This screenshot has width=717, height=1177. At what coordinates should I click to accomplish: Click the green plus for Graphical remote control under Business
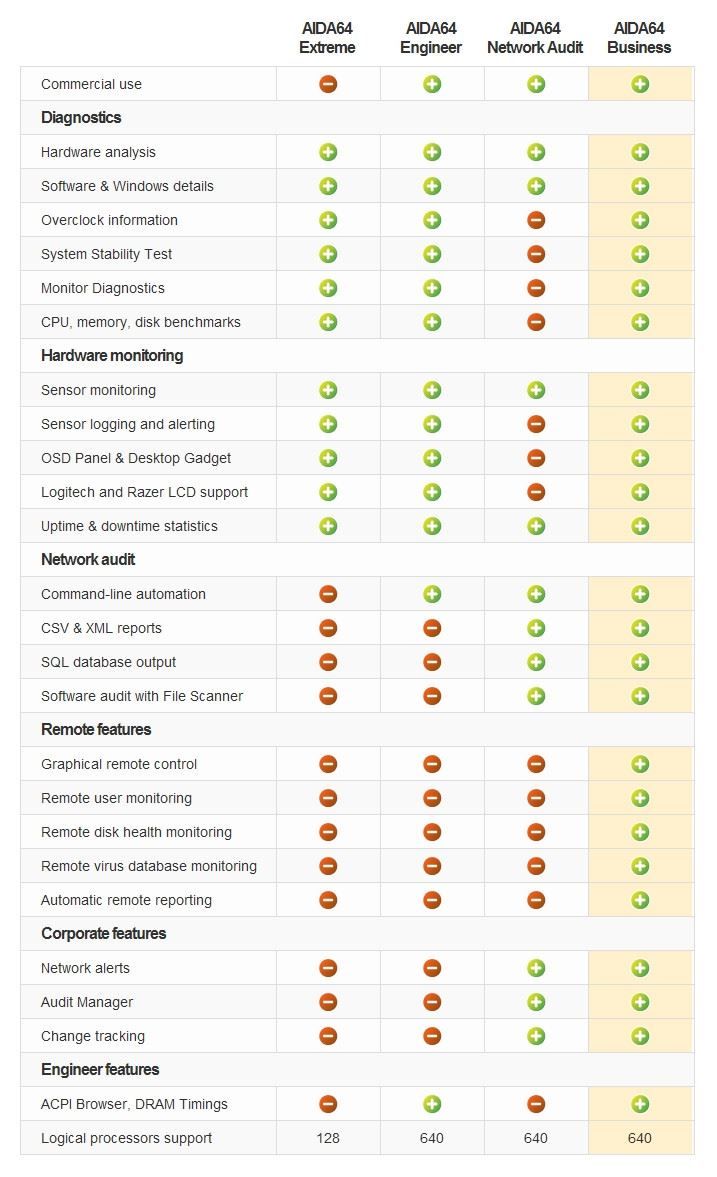[x=640, y=764]
